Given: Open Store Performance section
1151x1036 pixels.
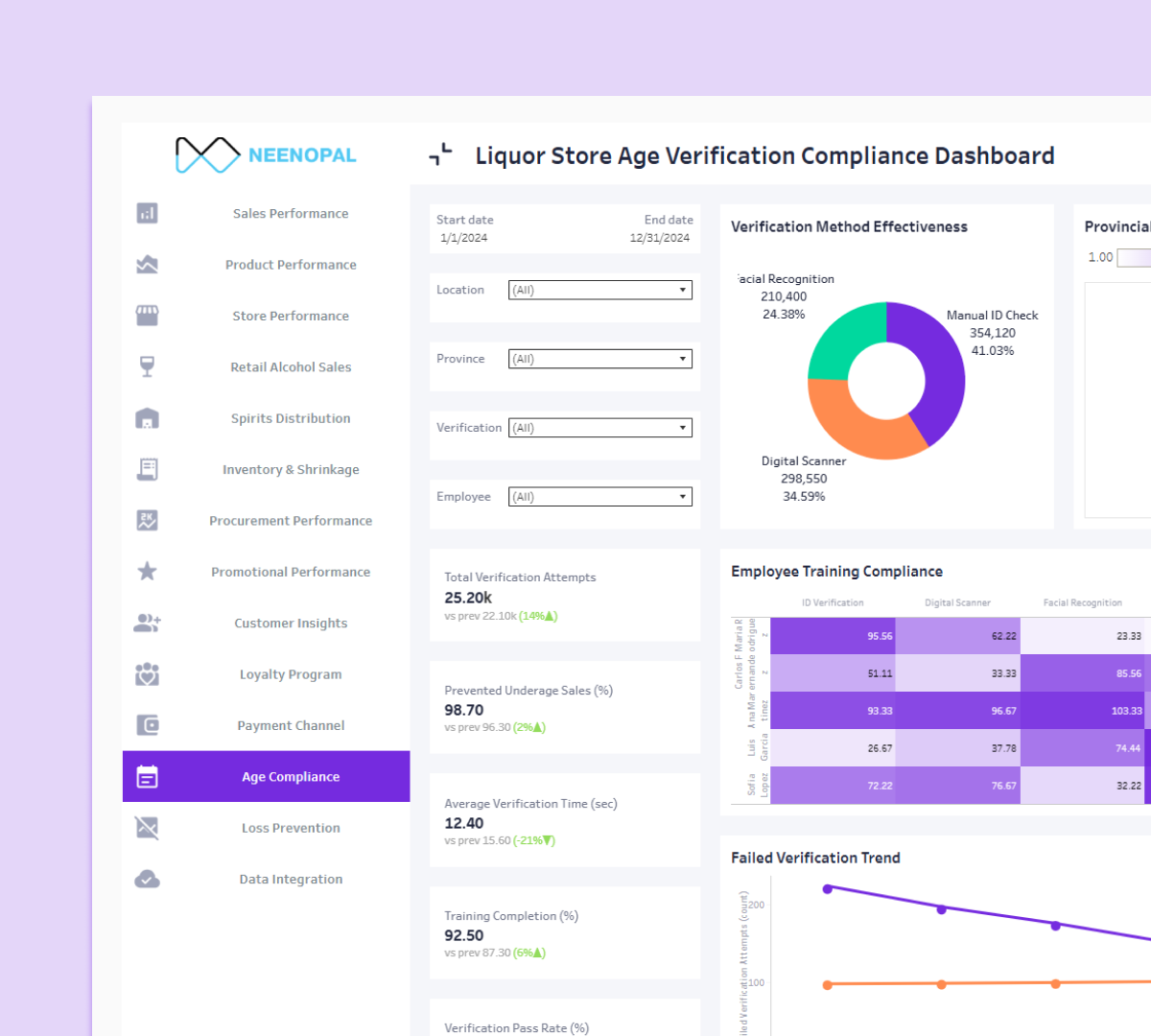Looking at the screenshot, I should [x=291, y=316].
